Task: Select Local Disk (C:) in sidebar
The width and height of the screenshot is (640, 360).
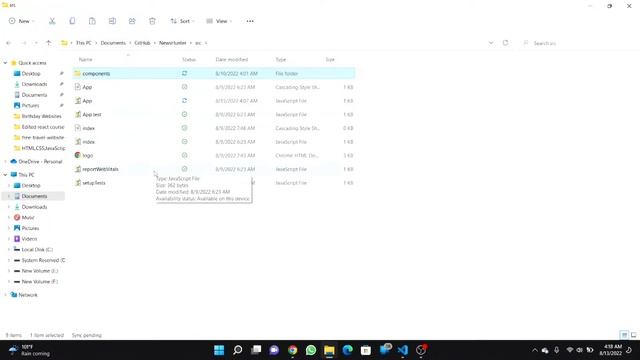Action: coord(37,249)
